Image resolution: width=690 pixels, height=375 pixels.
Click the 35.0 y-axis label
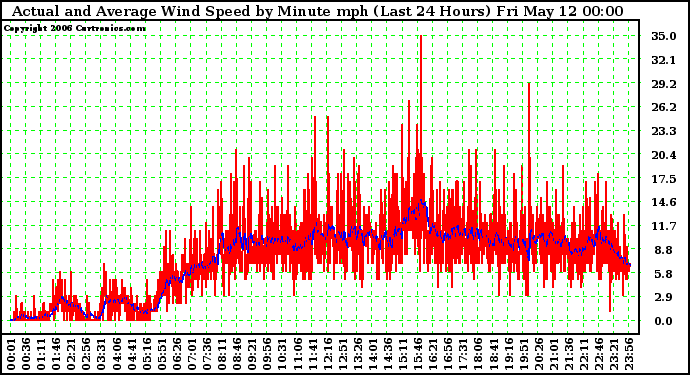(x=664, y=36)
